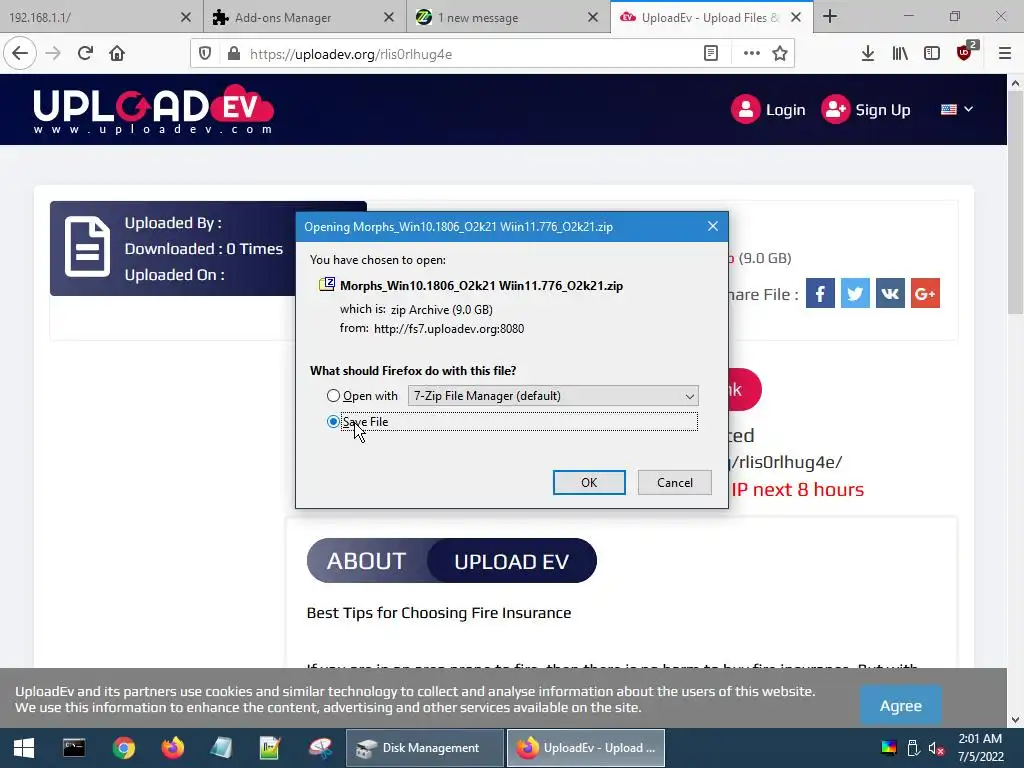
Task: Share file on Twitter icon
Action: pos(855,293)
